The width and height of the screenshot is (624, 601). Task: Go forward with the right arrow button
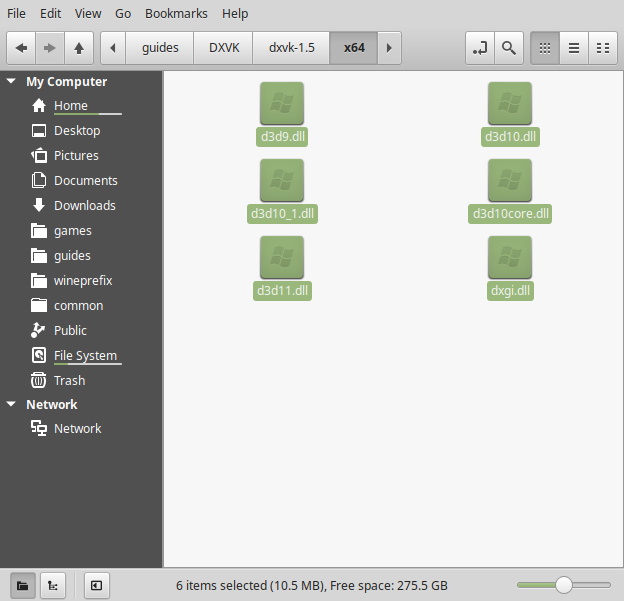click(50, 48)
